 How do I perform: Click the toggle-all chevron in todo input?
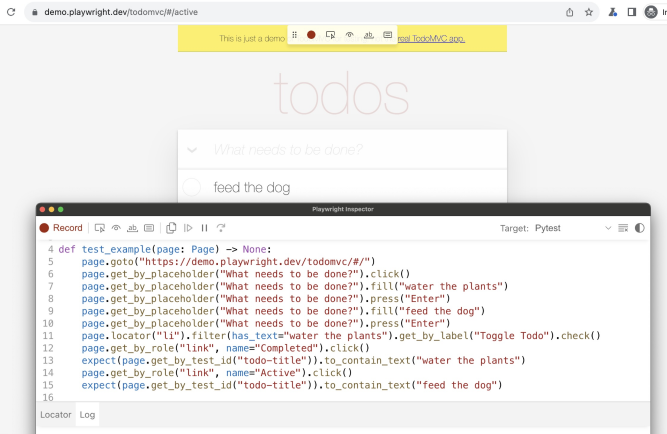(192, 150)
